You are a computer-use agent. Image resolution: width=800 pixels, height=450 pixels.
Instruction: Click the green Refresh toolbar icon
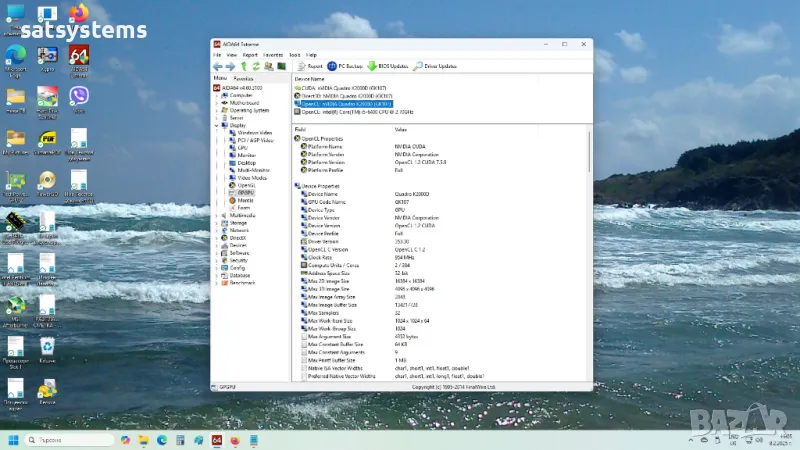[255, 66]
